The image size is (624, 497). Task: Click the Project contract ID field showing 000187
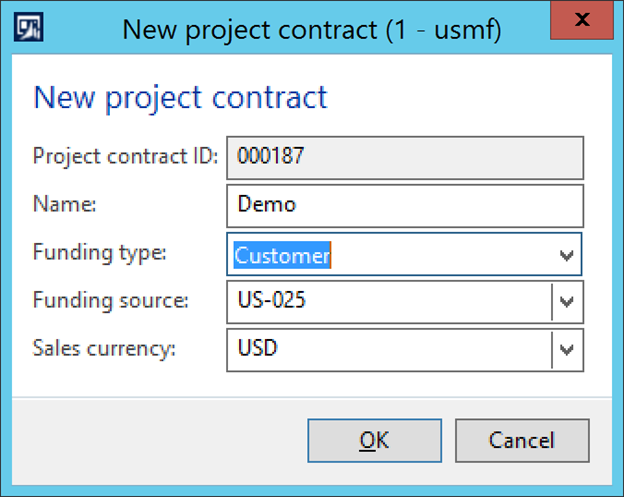coord(405,157)
